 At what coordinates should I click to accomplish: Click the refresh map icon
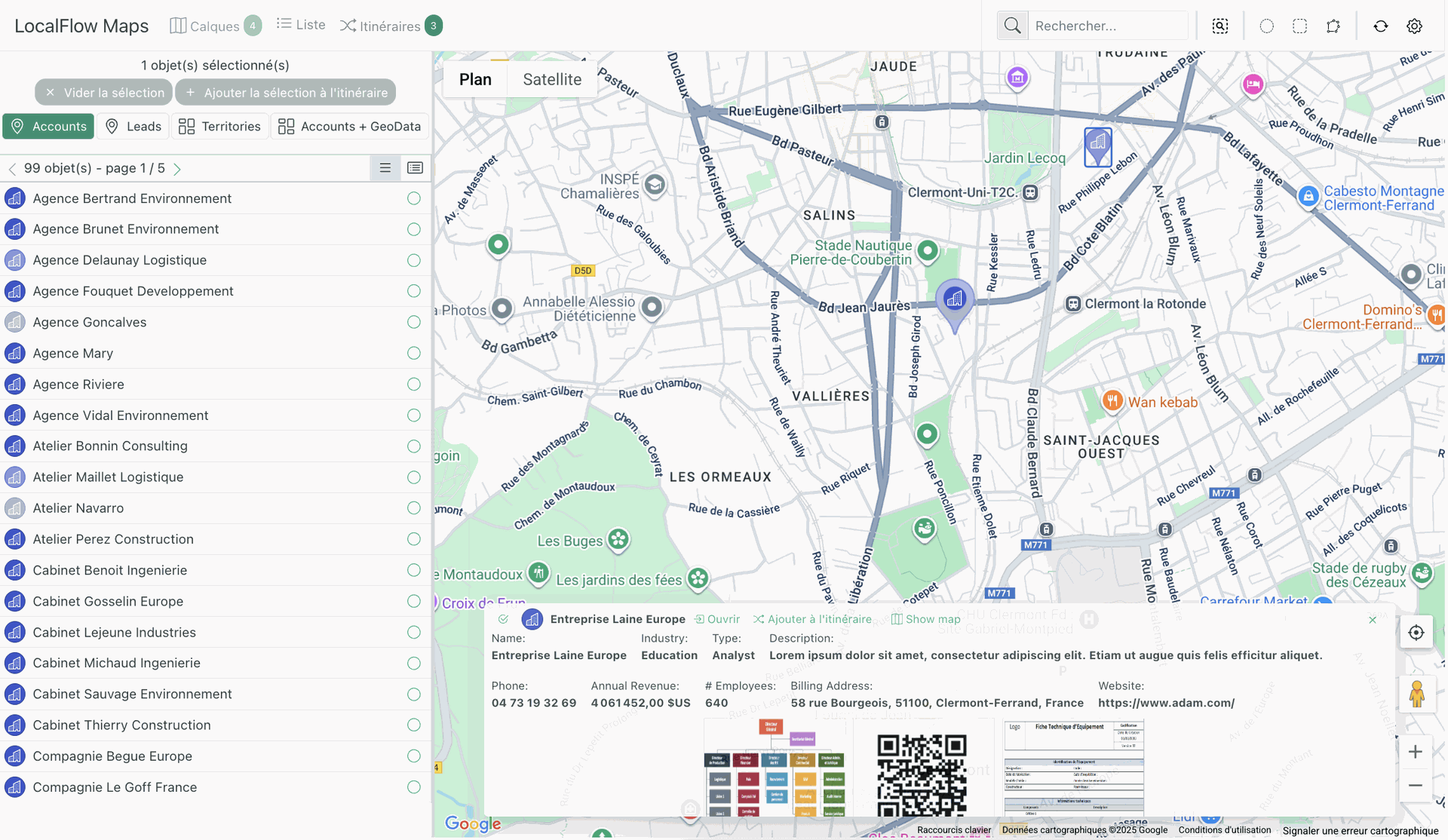click(x=1381, y=26)
